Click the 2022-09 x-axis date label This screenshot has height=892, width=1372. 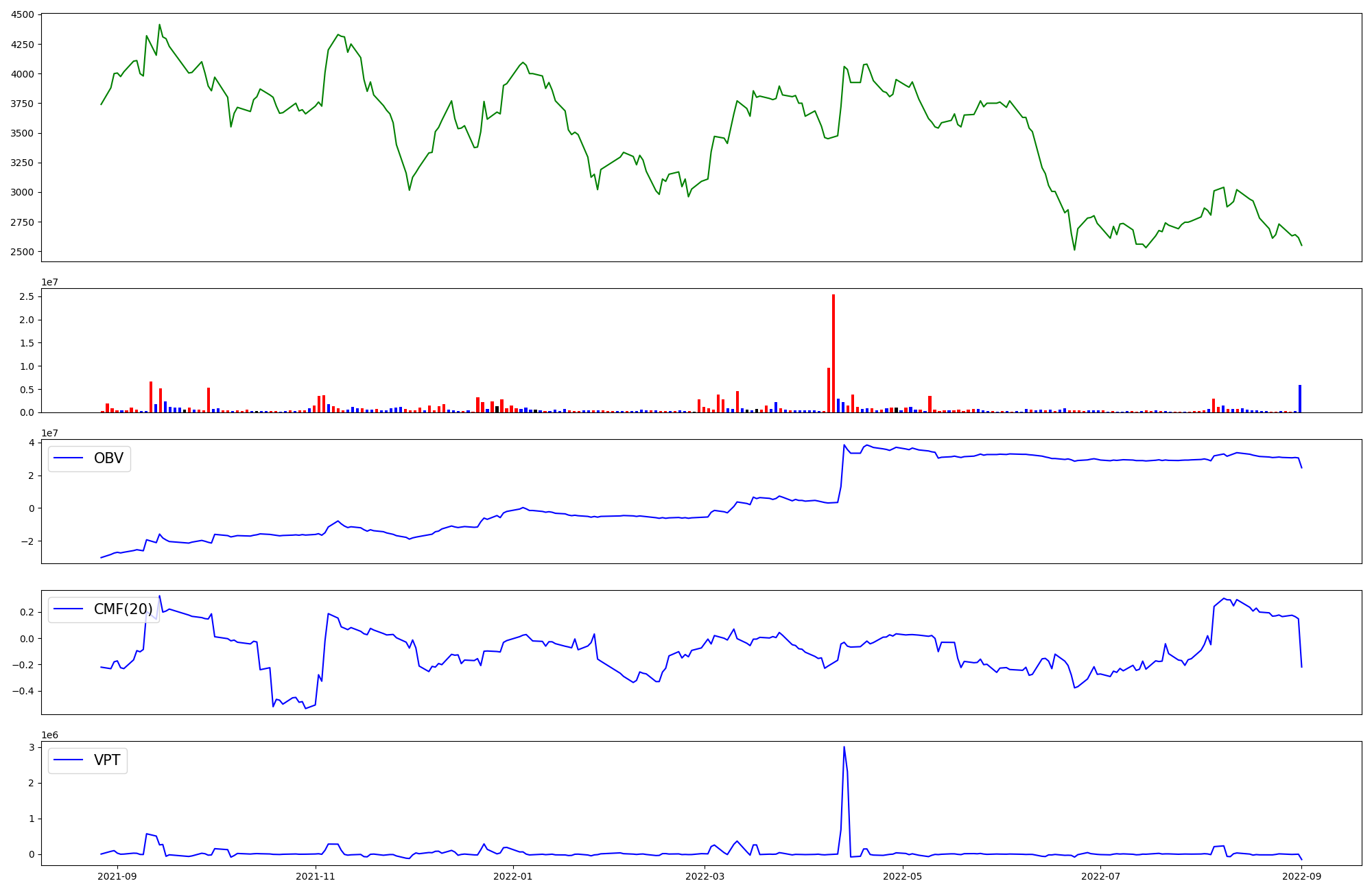[x=1301, y=876]
